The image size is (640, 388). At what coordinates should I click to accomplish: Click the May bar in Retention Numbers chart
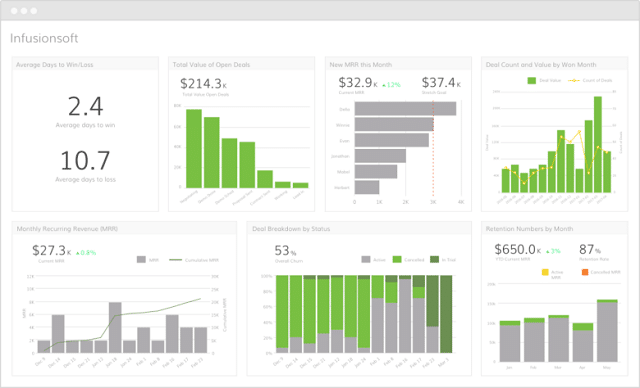[x=607, y=330]
